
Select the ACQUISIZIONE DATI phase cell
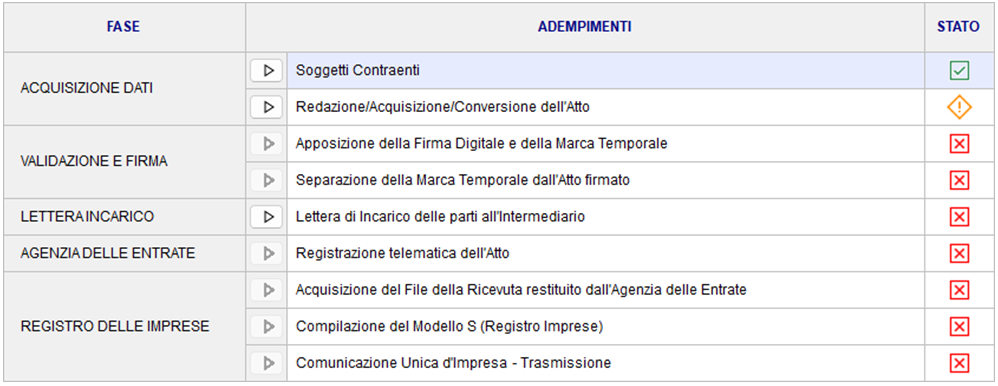coord(124,89)
